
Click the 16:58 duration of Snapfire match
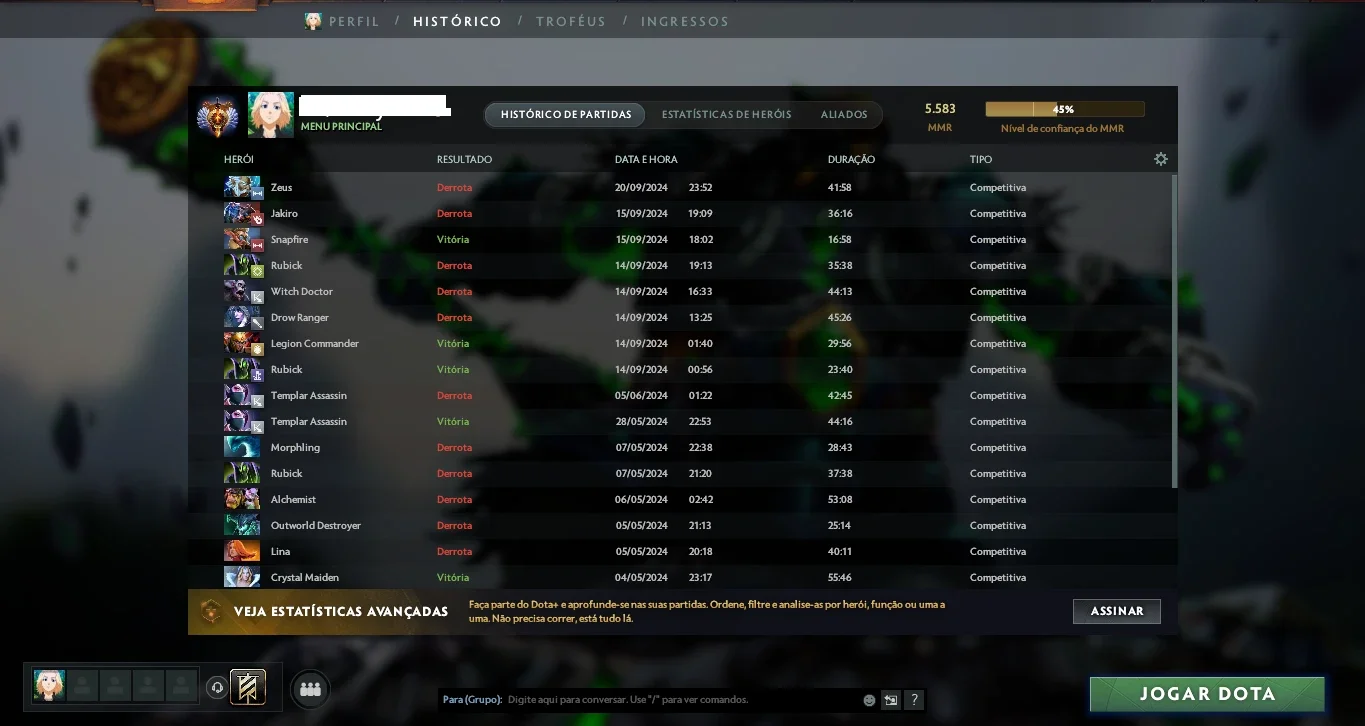pyautogui.click(x=840, y=239)
